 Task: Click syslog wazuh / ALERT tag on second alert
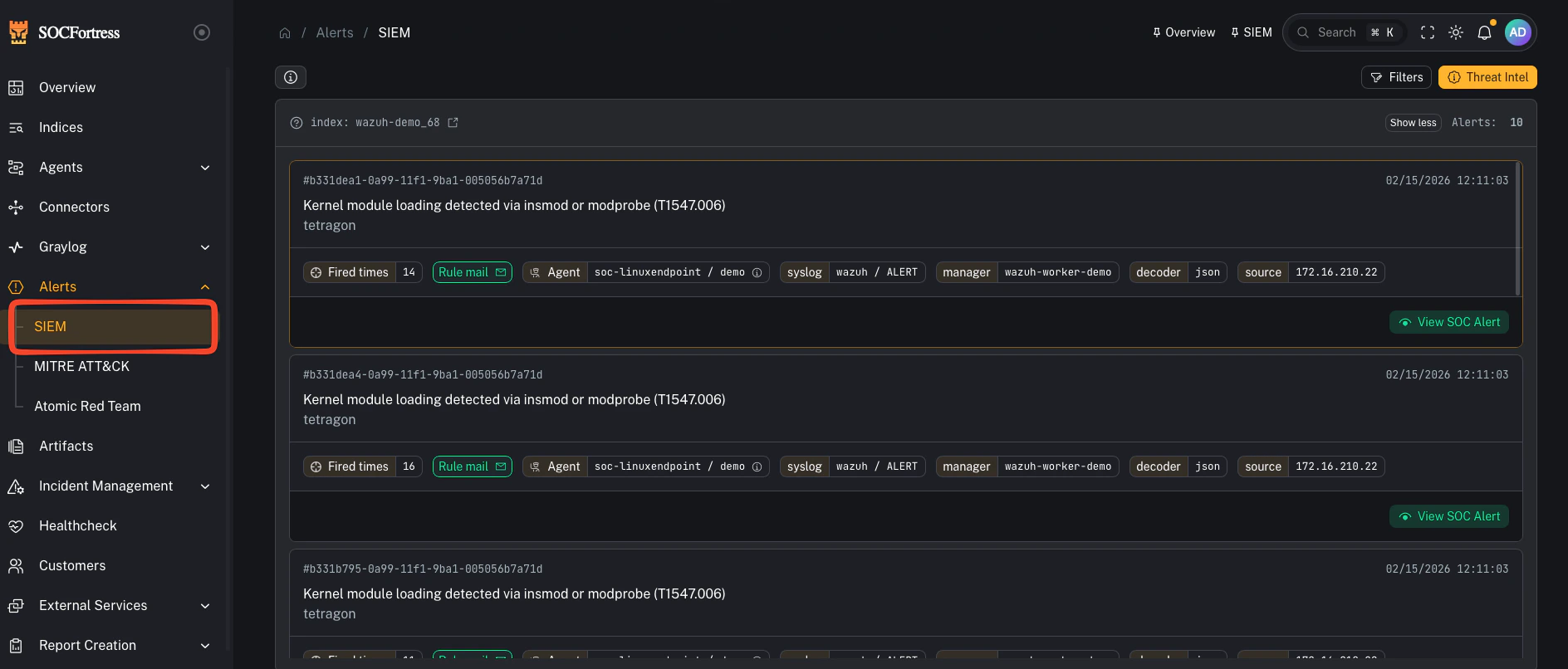[x=853, y=466]
